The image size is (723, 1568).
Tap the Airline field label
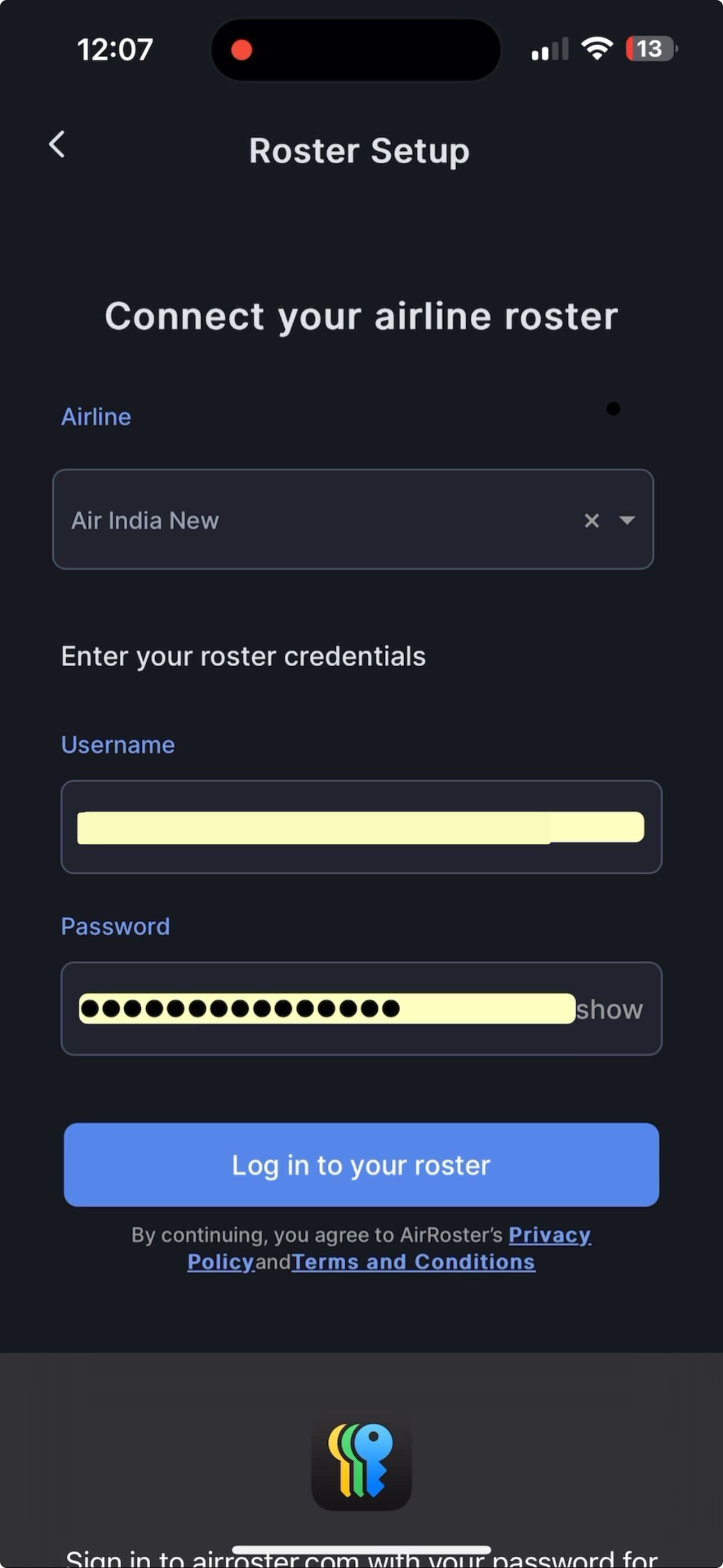pos(96,417)
